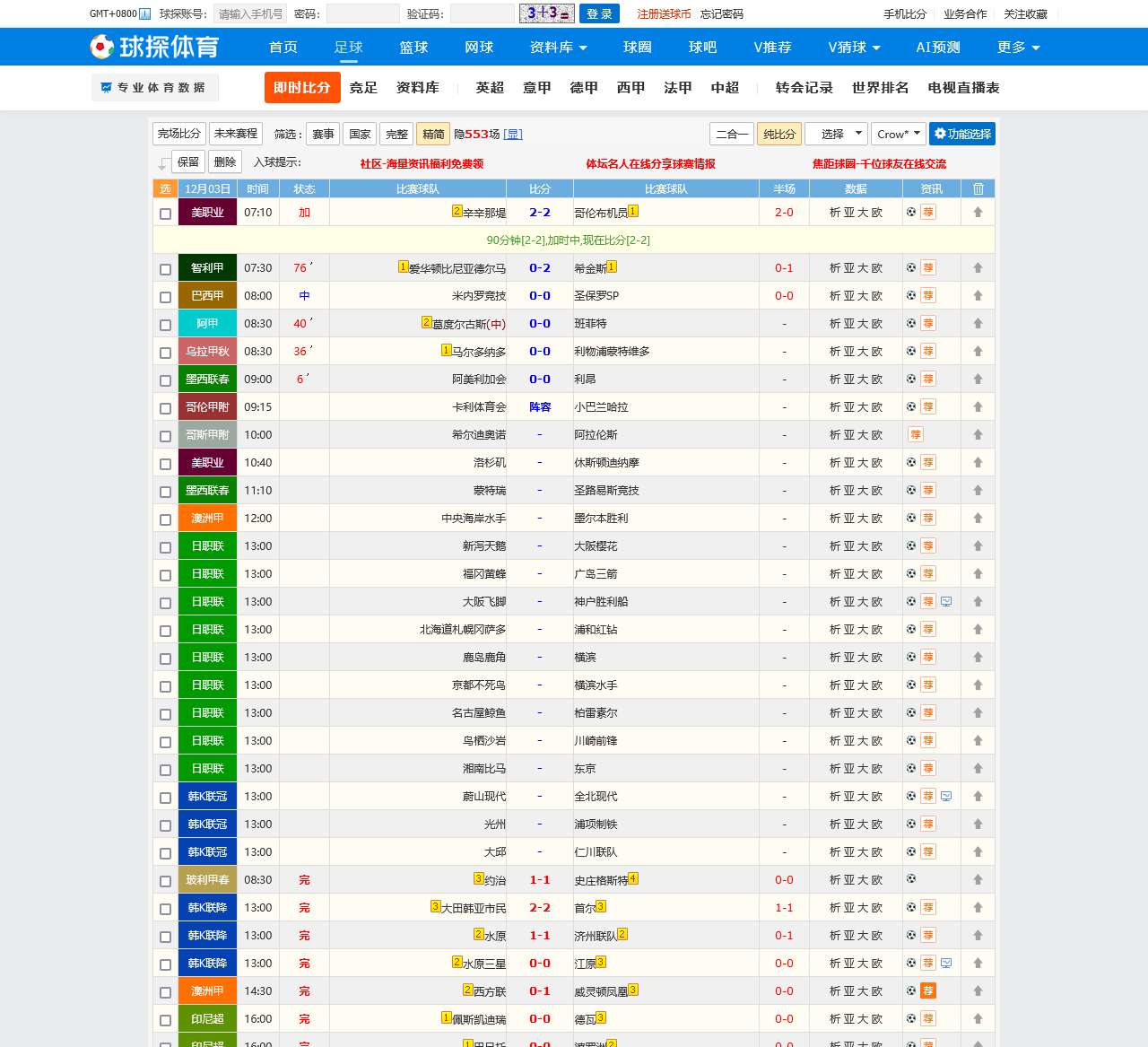Click the 登录 login button
This screenshot has height=1047, width=1148.
point(599,13)
